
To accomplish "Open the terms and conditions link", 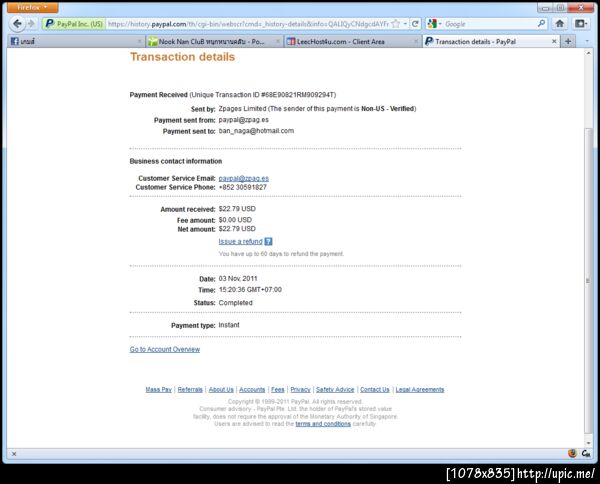I will point(323,424).
